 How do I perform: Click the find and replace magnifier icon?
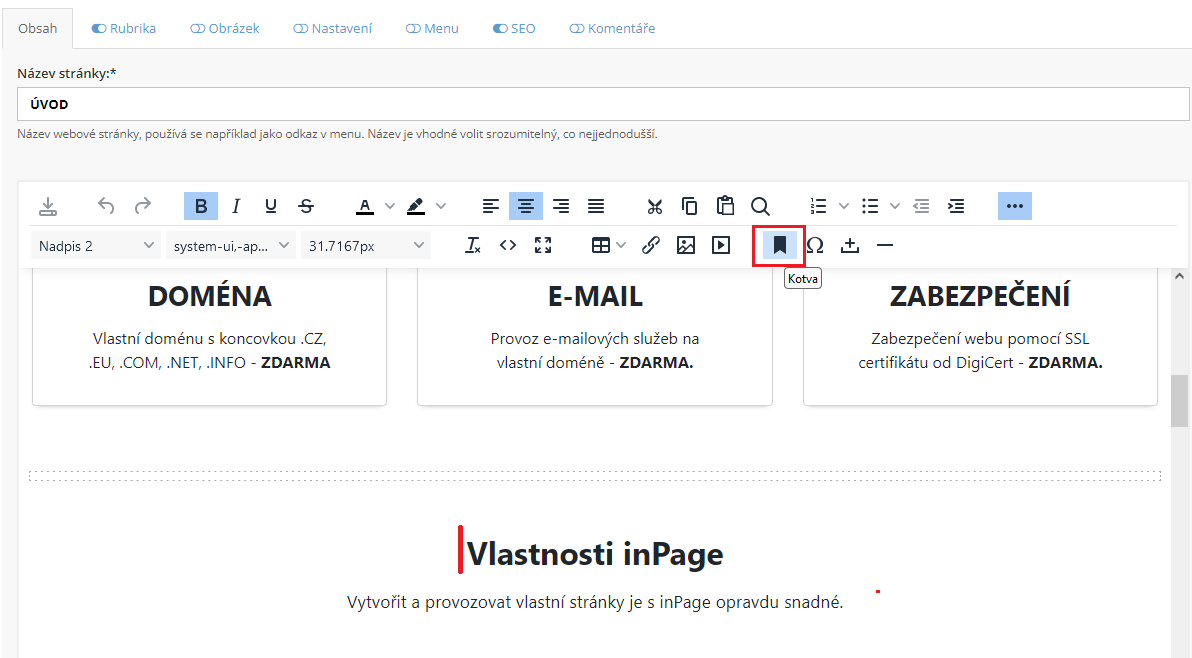pos(760,206)
